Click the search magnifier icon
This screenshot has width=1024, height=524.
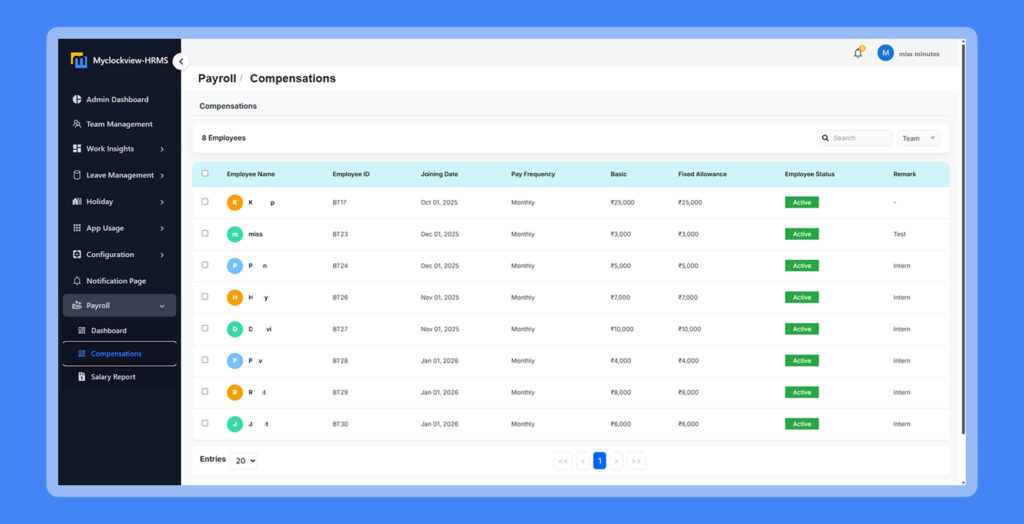825,138
